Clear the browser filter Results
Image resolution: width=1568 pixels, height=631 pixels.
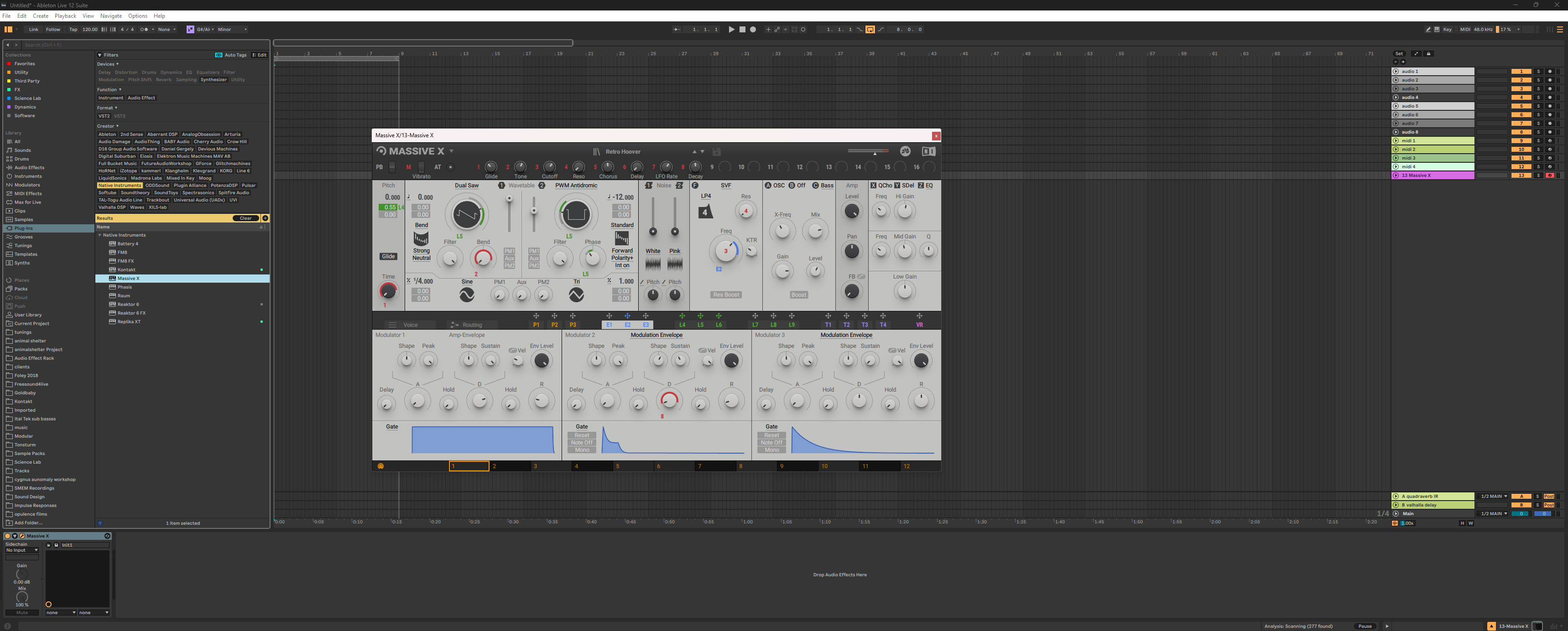coord(245,218)
